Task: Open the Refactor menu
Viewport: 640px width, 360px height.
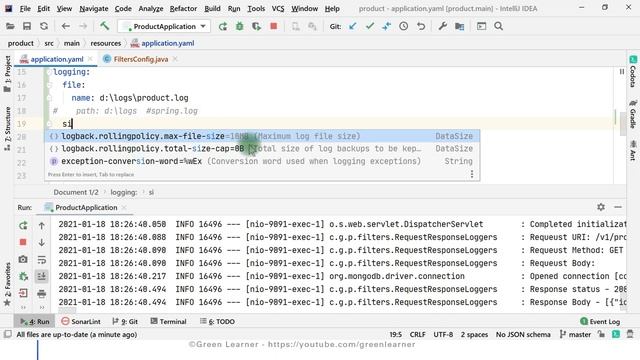Action: click(183, 9)
